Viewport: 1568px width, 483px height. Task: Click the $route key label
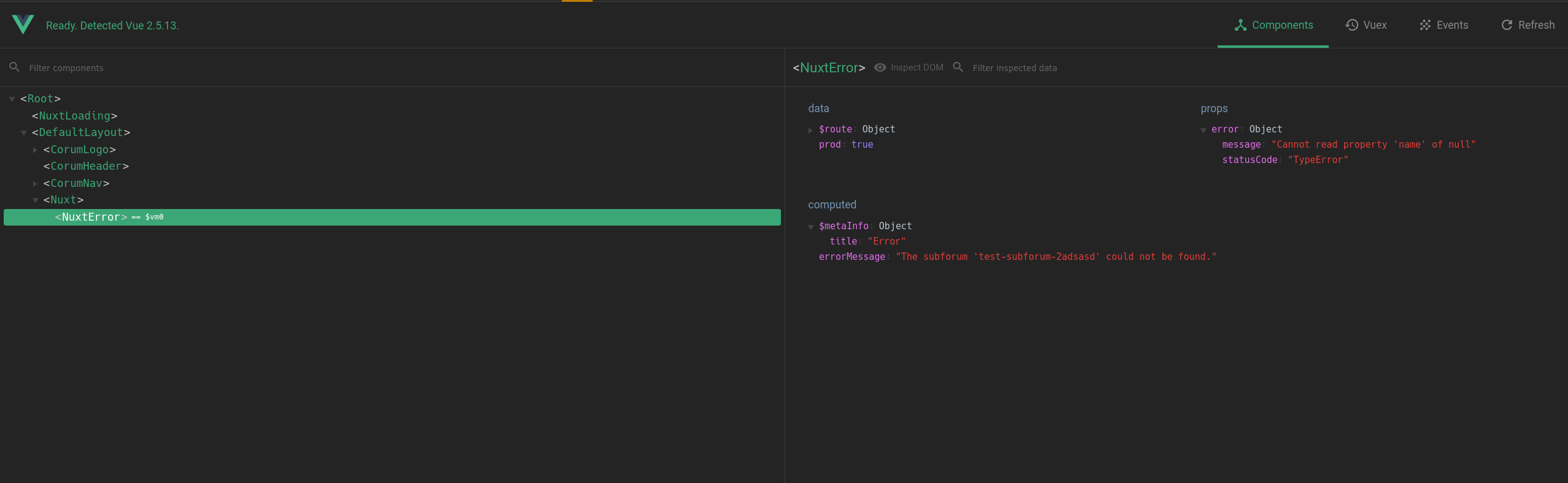pos(836,129)
